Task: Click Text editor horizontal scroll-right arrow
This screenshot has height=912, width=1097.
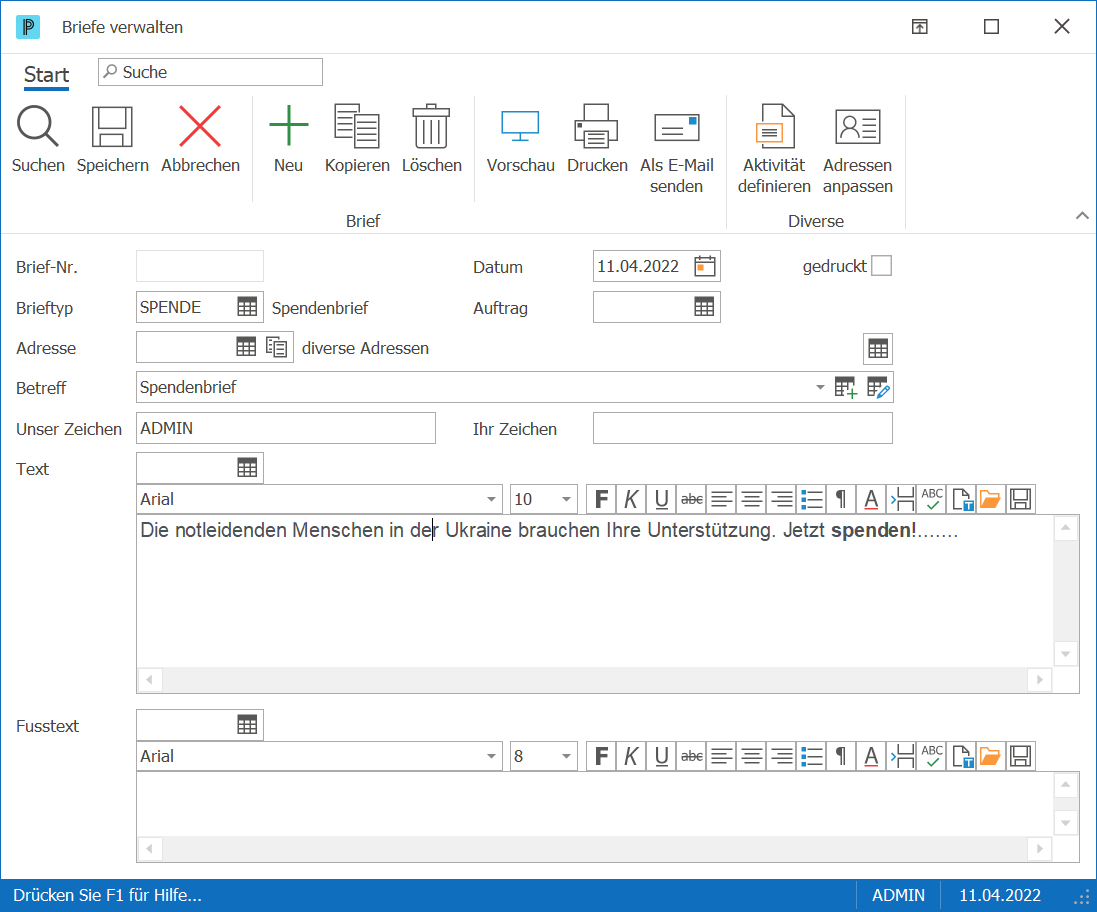Action: pos(1040,679)
